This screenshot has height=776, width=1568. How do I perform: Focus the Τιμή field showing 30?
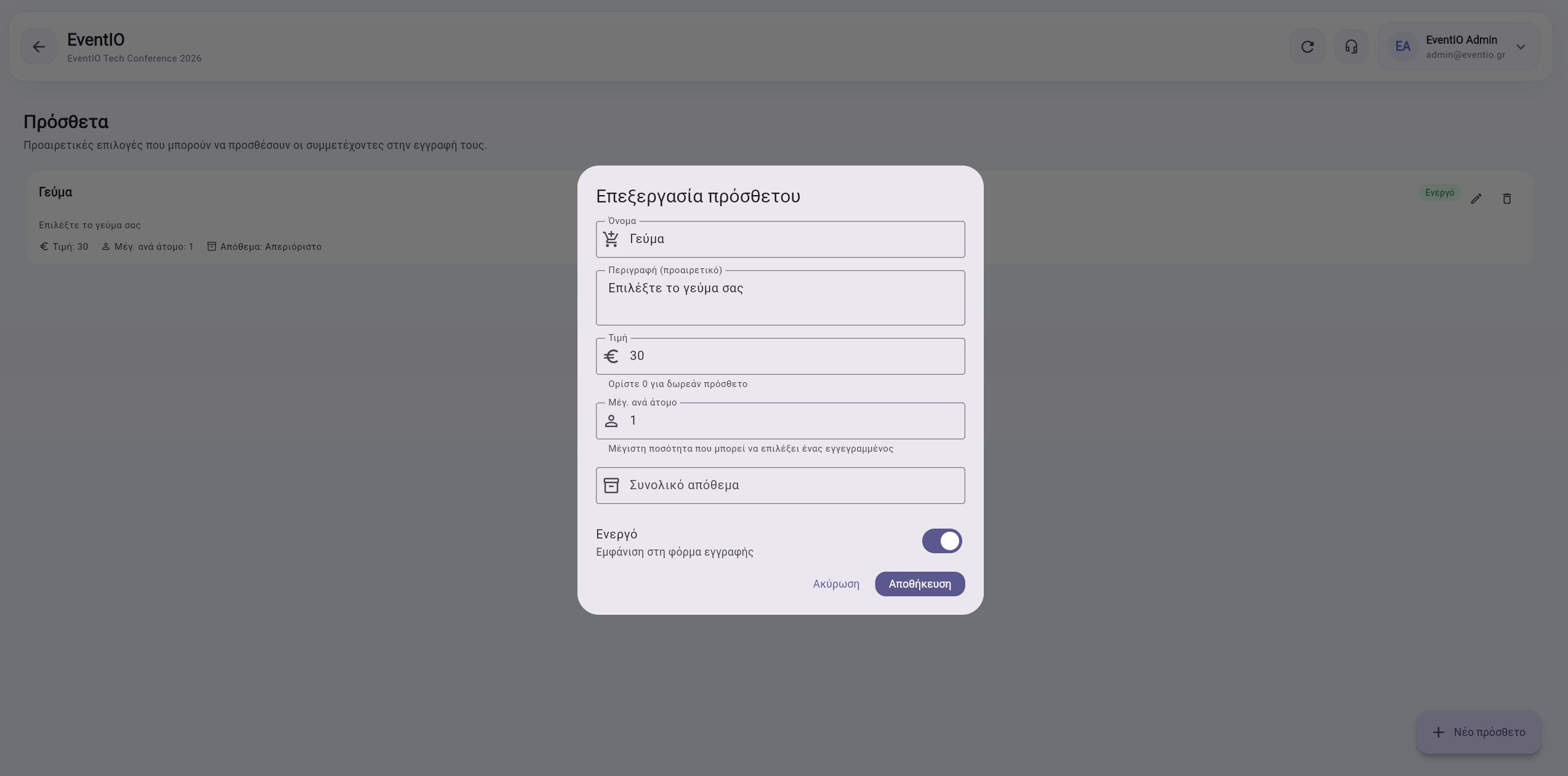780,356
